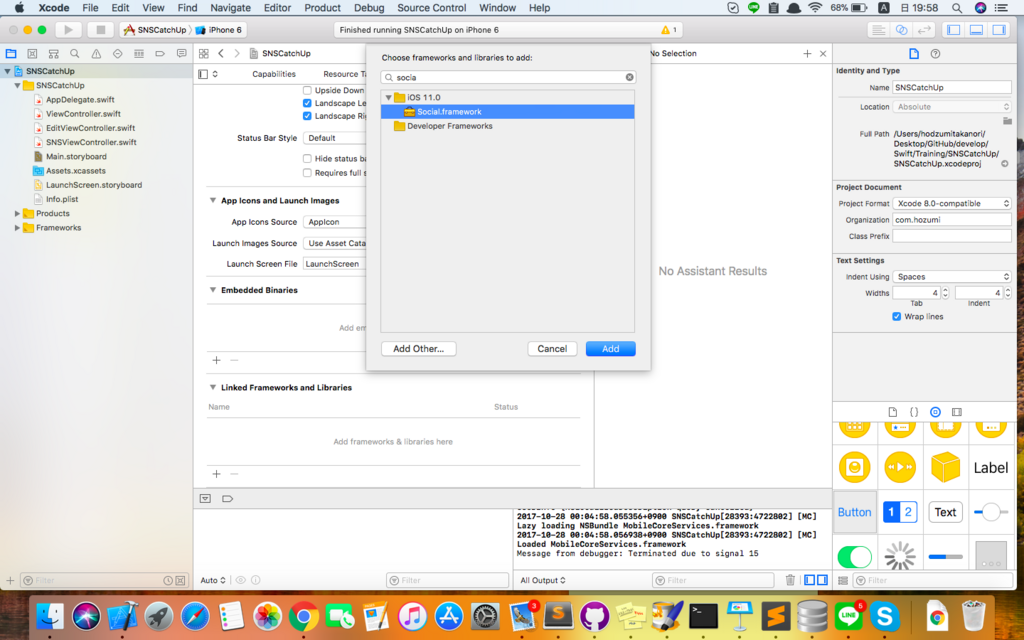This screenshot has height=640, width=1024.
Task: Click the Stop button in Xcode toolbar
Action: (101, 29)
